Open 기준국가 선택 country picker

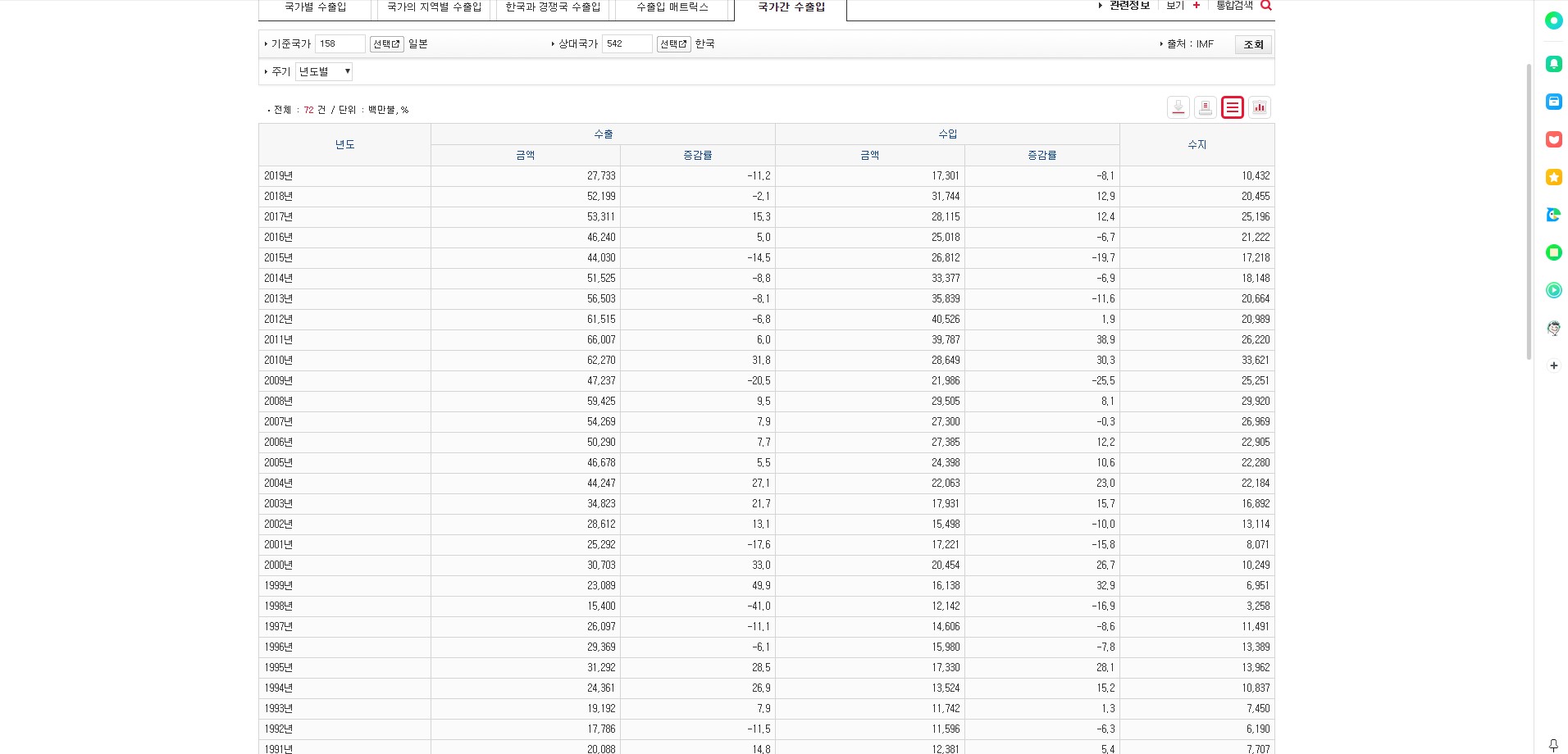pos(386,44)
